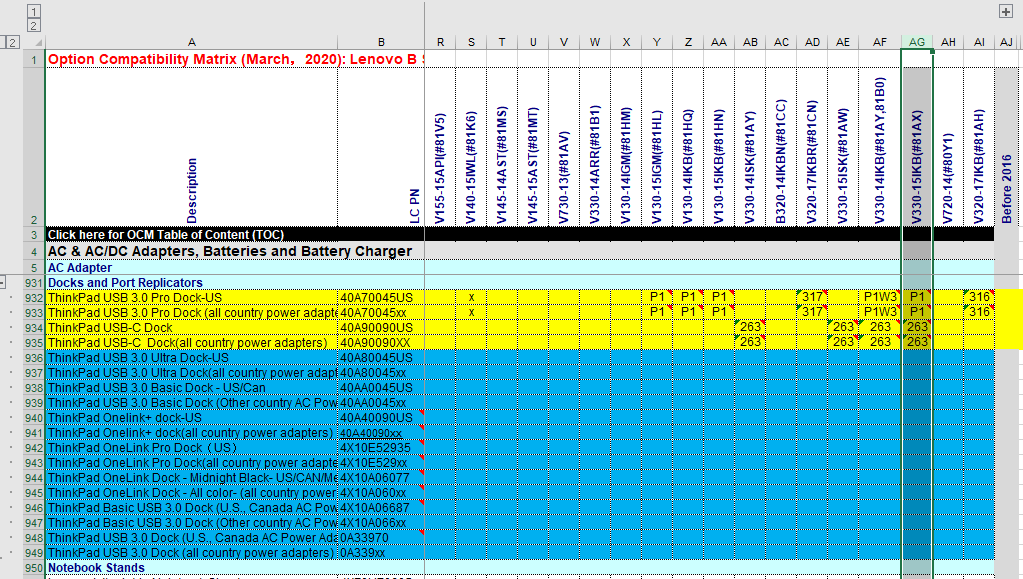Collapse the row group beside row 931
The width and height of the screenshot is (1023, 579).
coord(2,283)
